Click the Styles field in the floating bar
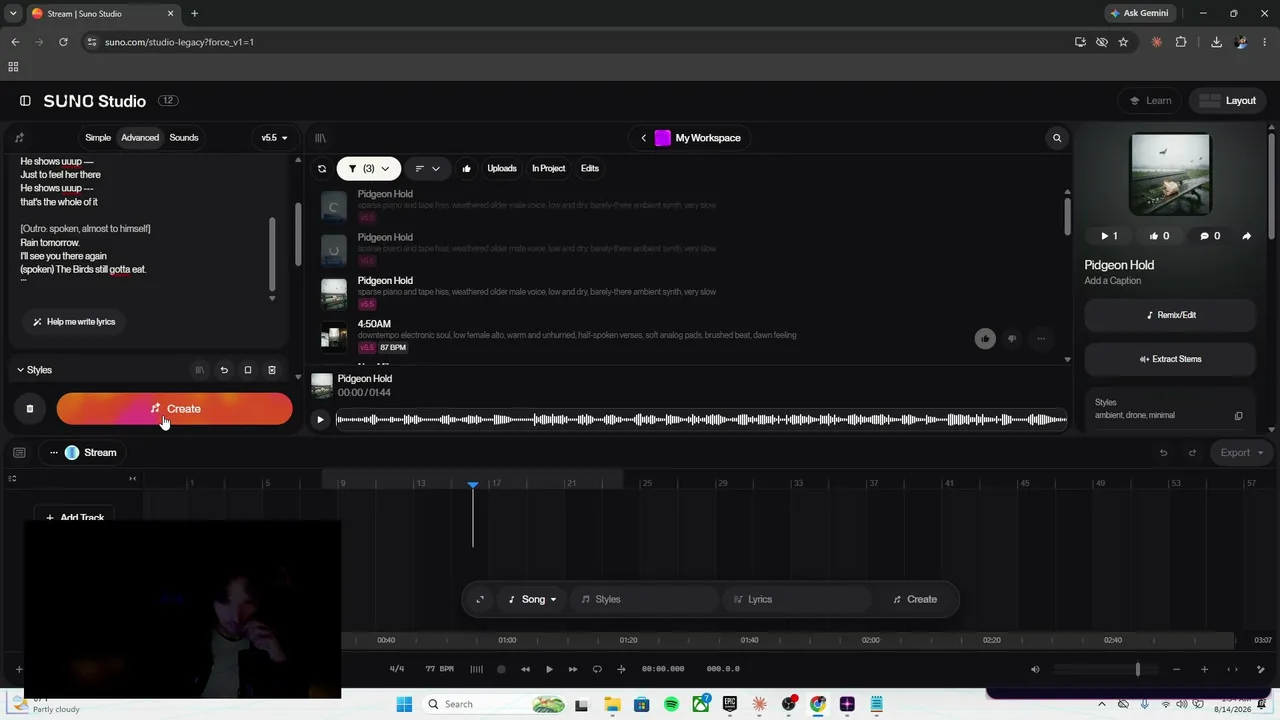 click(645, 600)
